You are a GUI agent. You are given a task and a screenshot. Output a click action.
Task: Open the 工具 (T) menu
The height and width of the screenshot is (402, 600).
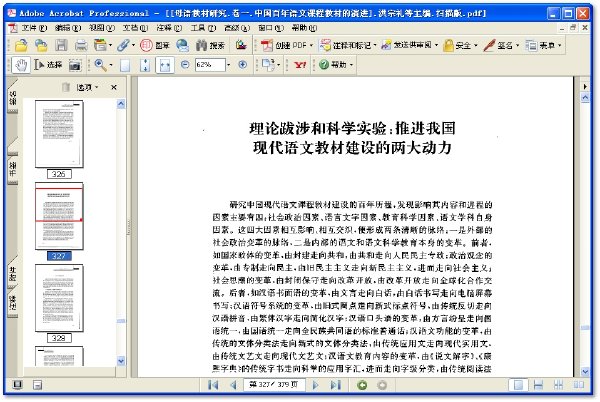tap(203, 28)
